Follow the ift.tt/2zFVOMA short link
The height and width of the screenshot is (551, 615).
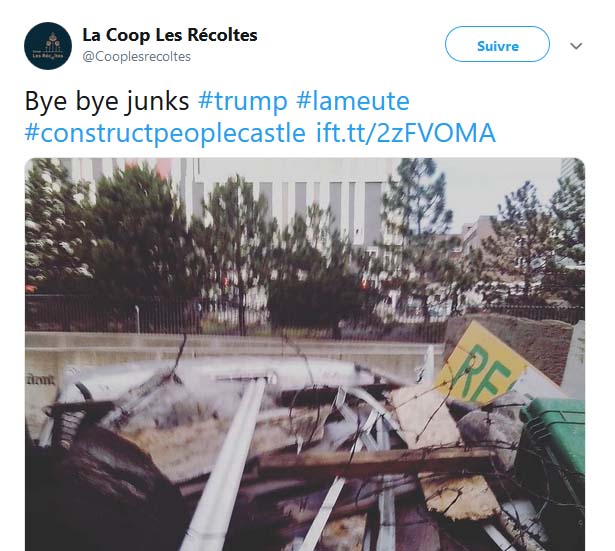pyautogui.click(x=406, y=133)
